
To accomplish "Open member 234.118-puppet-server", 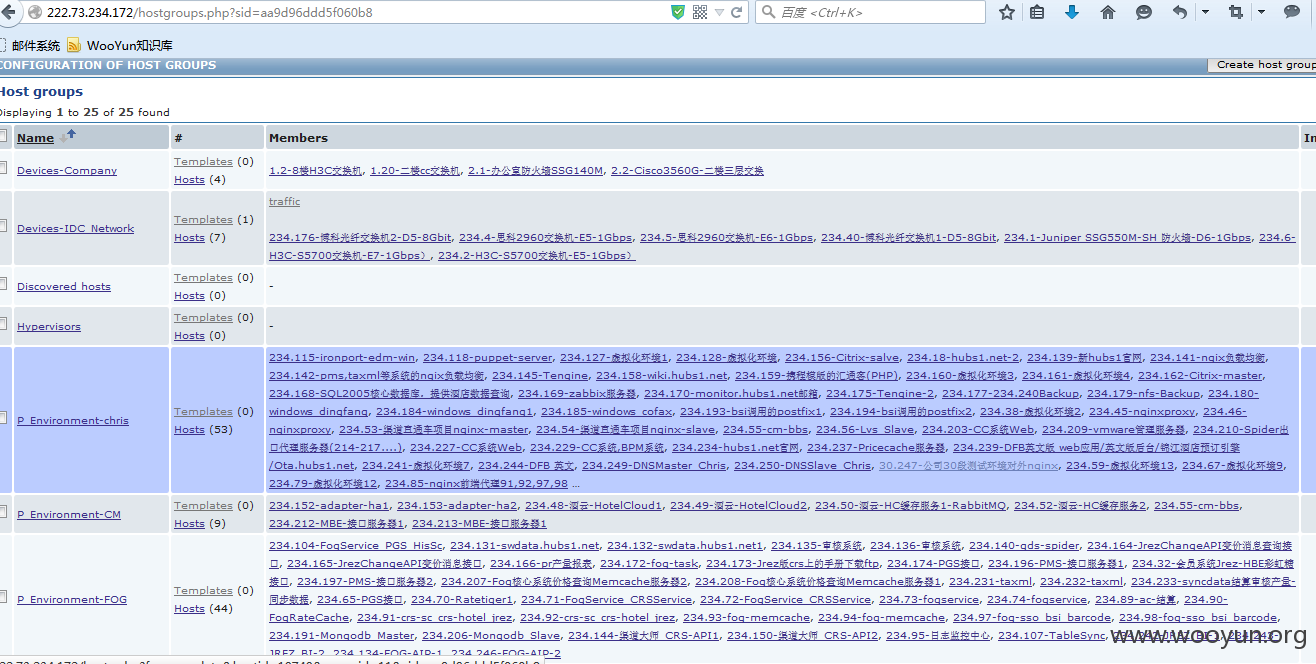I will (487, 358).
